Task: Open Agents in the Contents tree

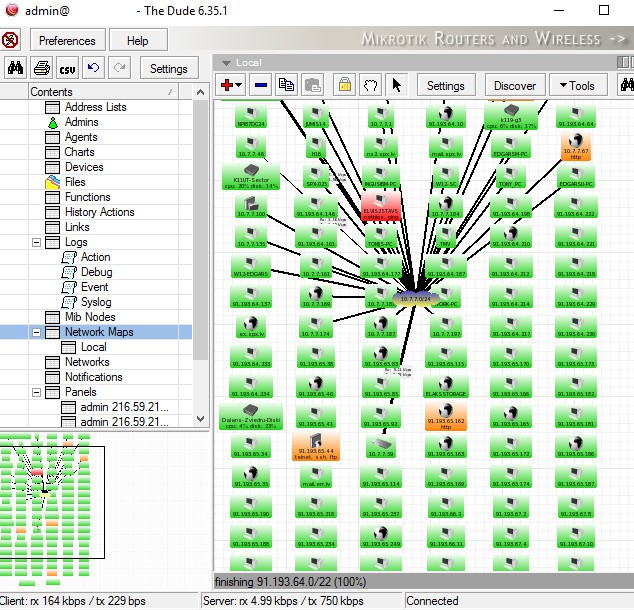Action: (81, 137)
